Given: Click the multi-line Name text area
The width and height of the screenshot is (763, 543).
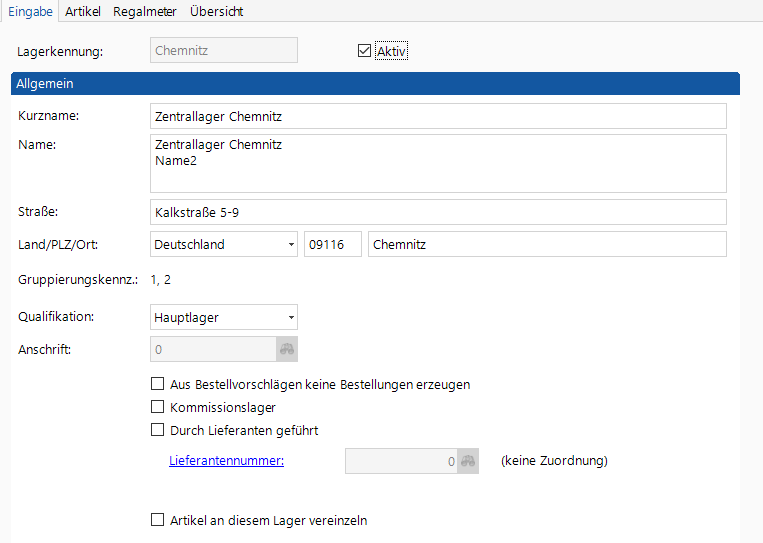Looking at the screenshot, I should [437, 163].
